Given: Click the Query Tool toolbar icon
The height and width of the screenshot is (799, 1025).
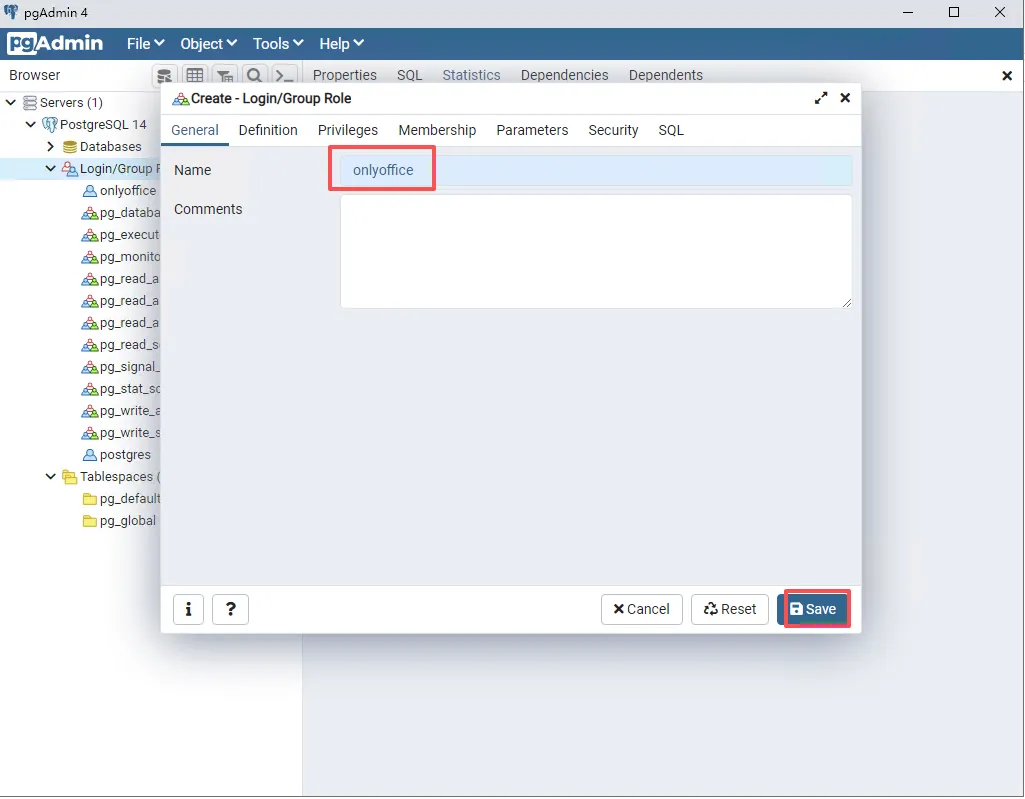Looking at the screenshot, I should click(165, 76).
